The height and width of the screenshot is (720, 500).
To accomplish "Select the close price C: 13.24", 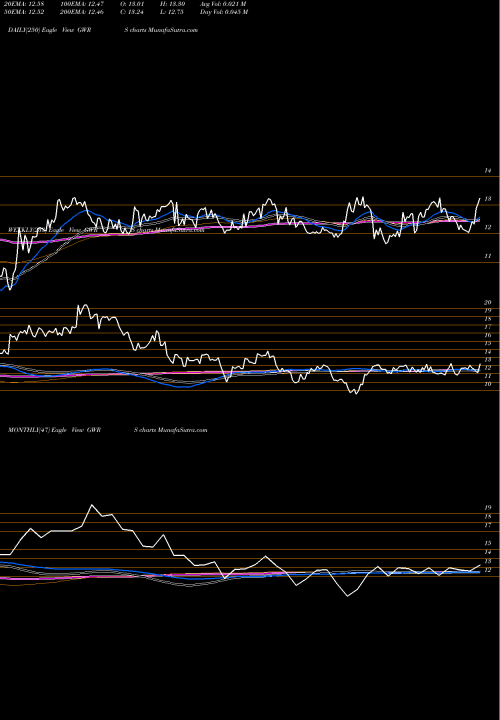I will click(x=132, y=12).
